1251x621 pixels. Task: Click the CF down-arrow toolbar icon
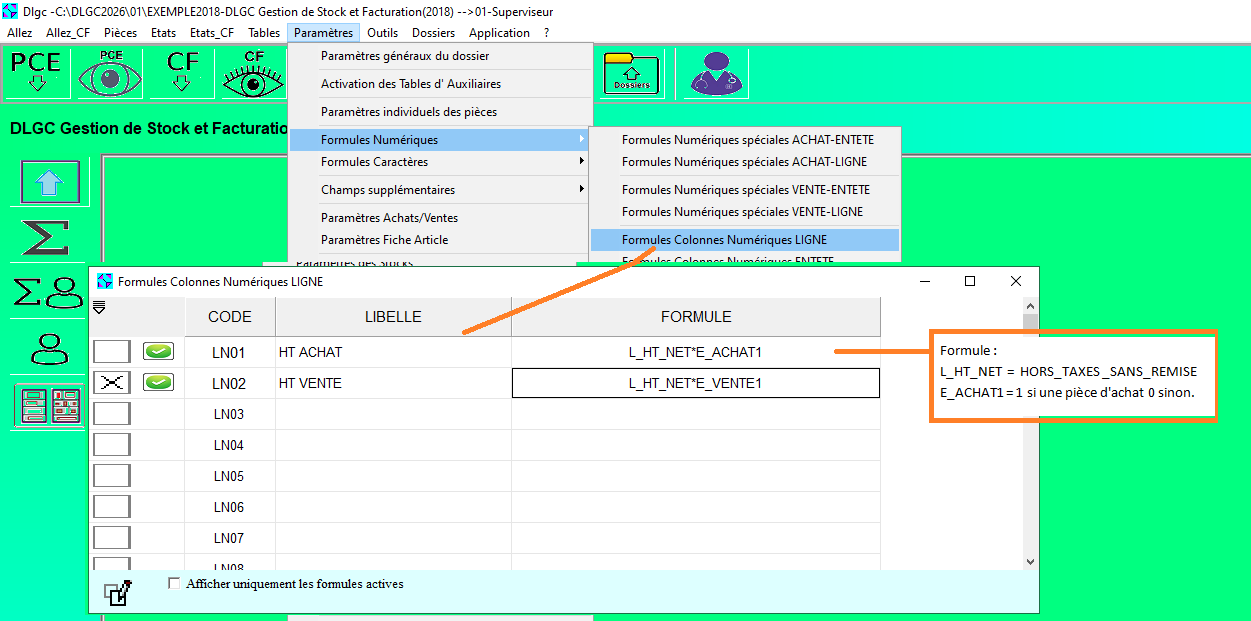(182, 73)
